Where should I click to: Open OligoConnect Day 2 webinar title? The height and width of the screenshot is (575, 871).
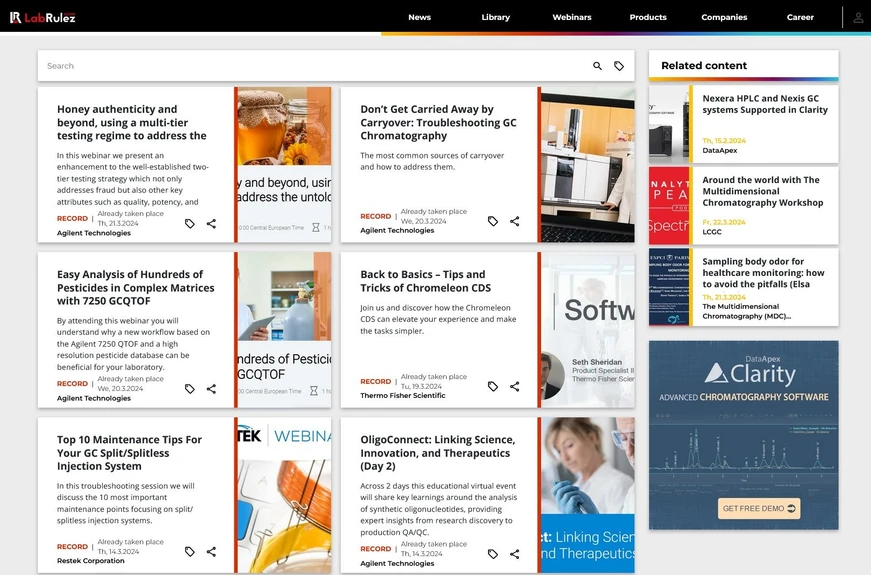tap(437, 453)
